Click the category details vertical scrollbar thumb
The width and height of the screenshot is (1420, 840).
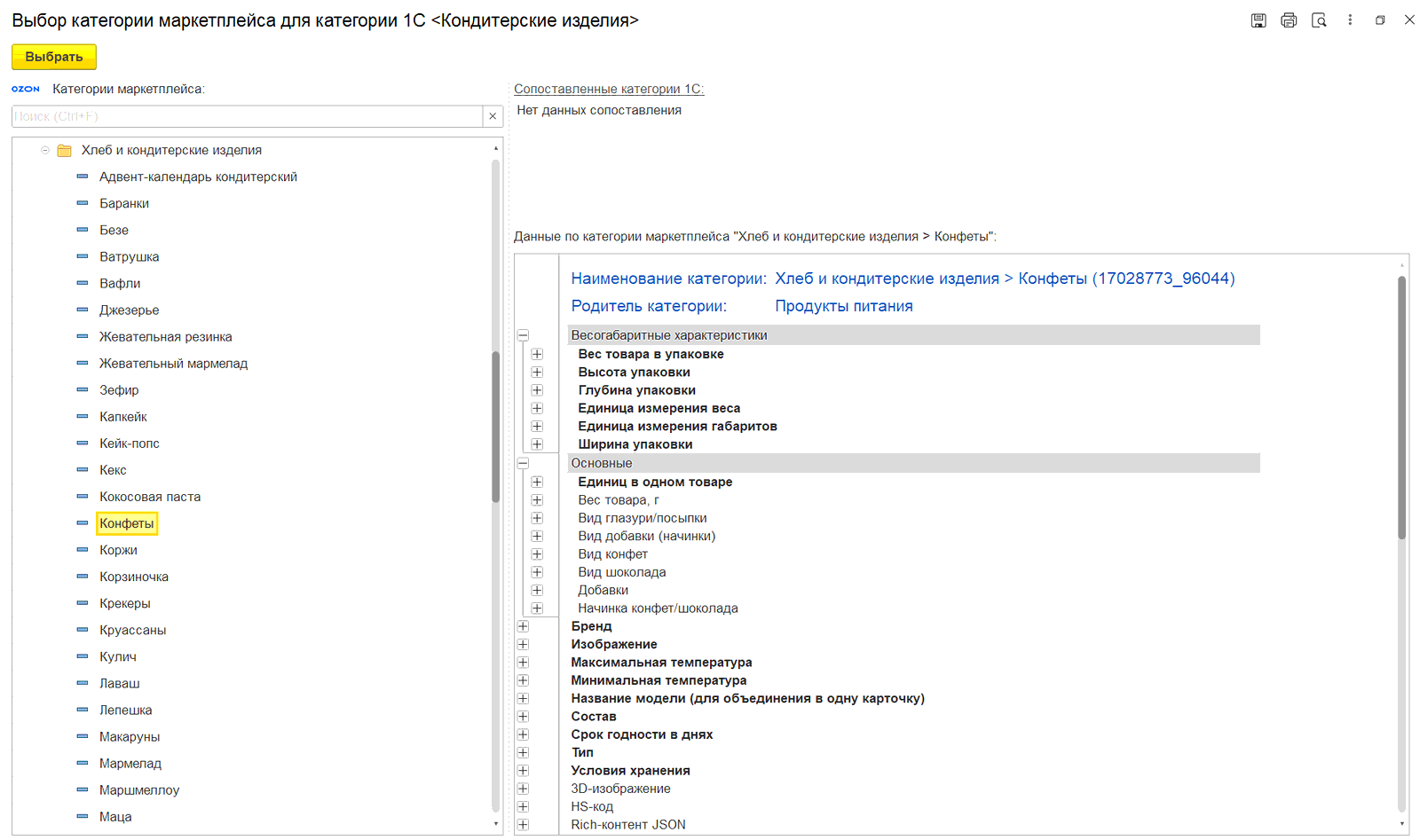(x=1402, y=408)
